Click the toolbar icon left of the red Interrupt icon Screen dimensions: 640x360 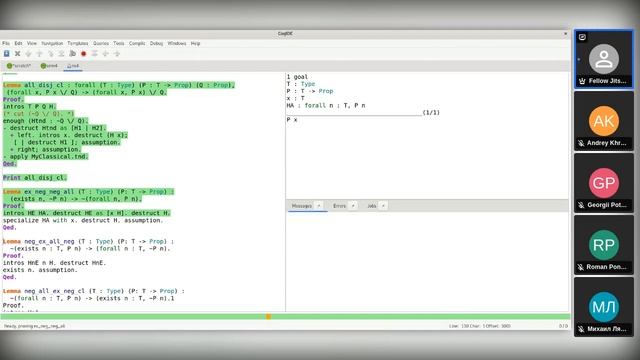[x=73, y=53]
